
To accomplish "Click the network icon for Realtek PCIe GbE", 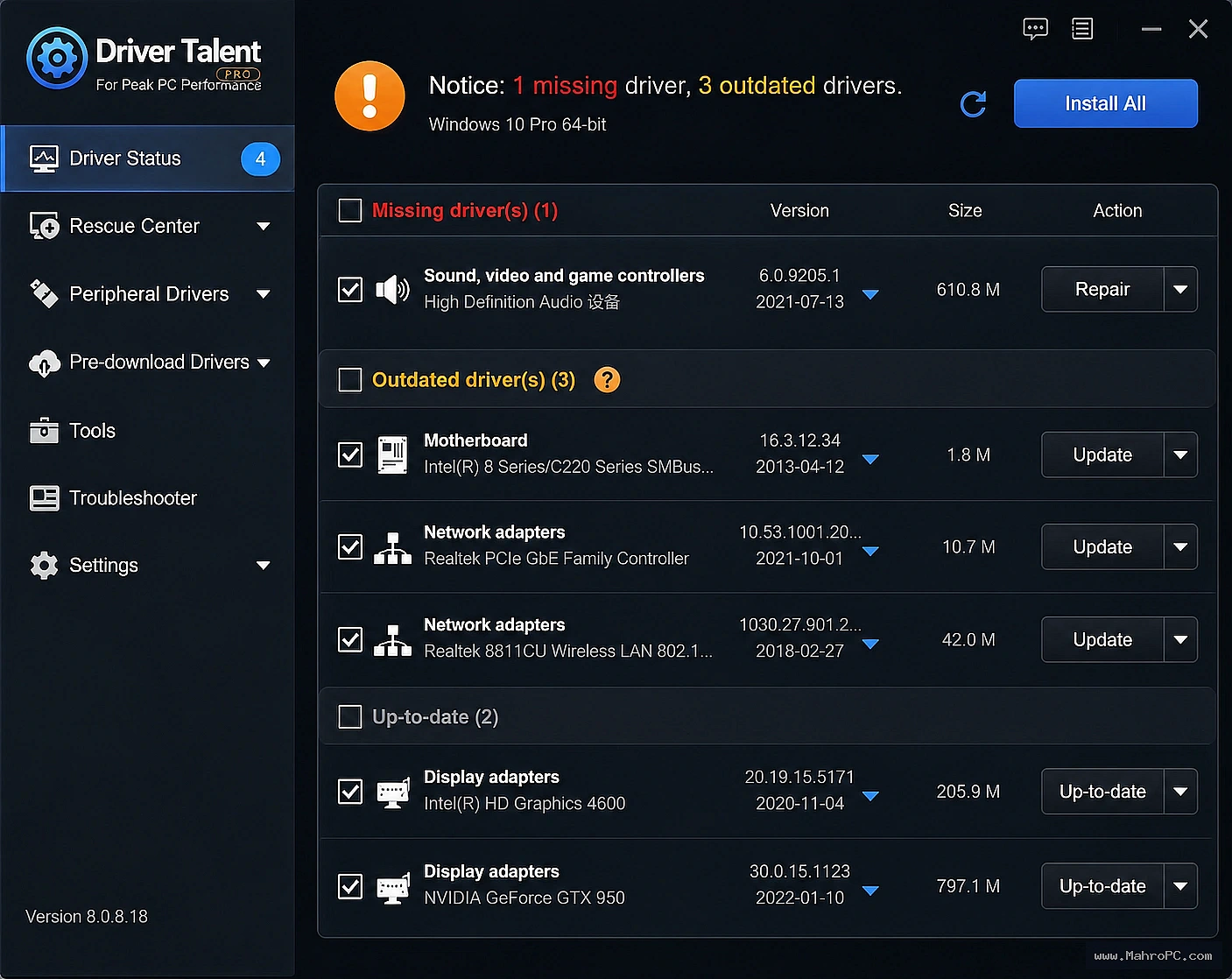I will click(x=392, y=547).
